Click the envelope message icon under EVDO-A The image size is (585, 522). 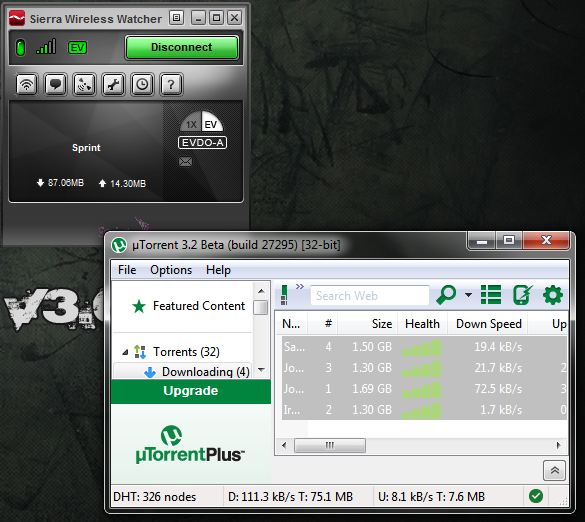[x=185, y=161]
